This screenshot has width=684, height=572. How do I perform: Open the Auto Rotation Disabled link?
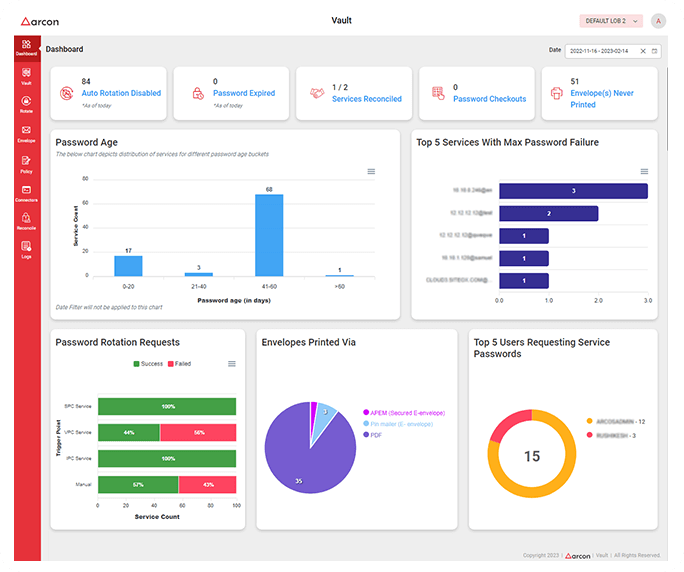click(121, 93)
